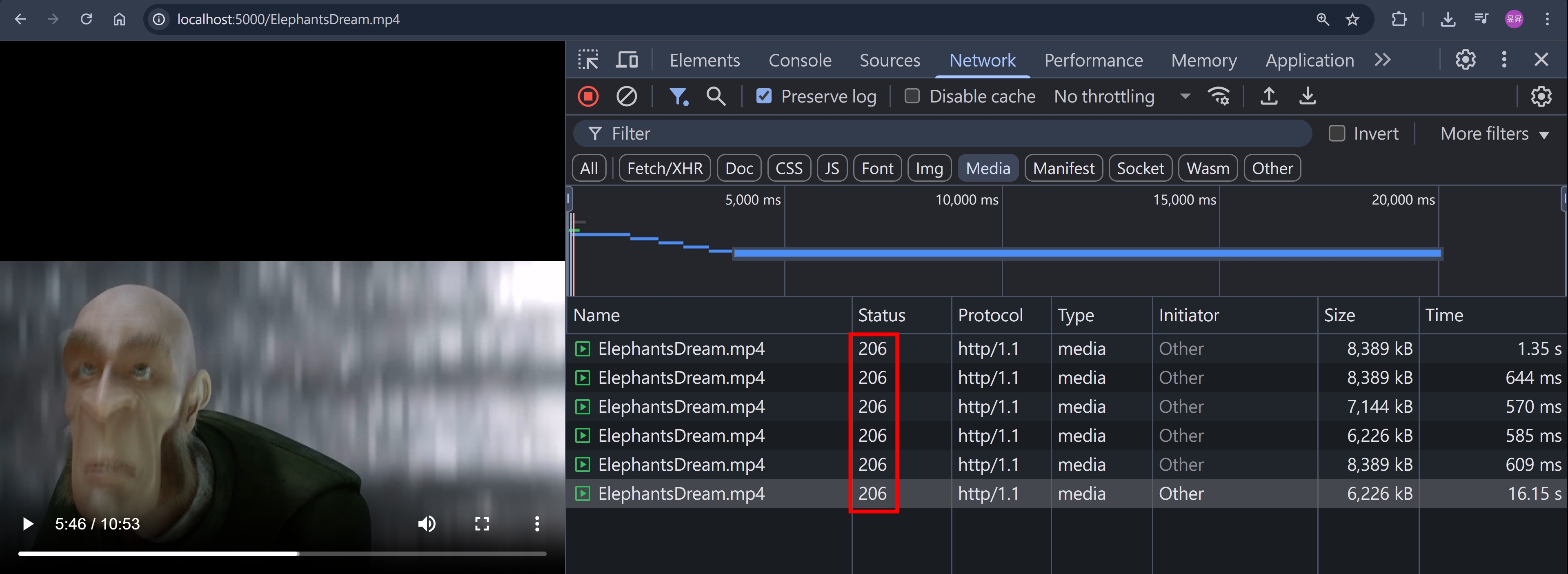The width and height of the screenshot is (1568, 574).
Task: Filter requests by Doc type
Action: pyautogui.click(x=739, y=168)
